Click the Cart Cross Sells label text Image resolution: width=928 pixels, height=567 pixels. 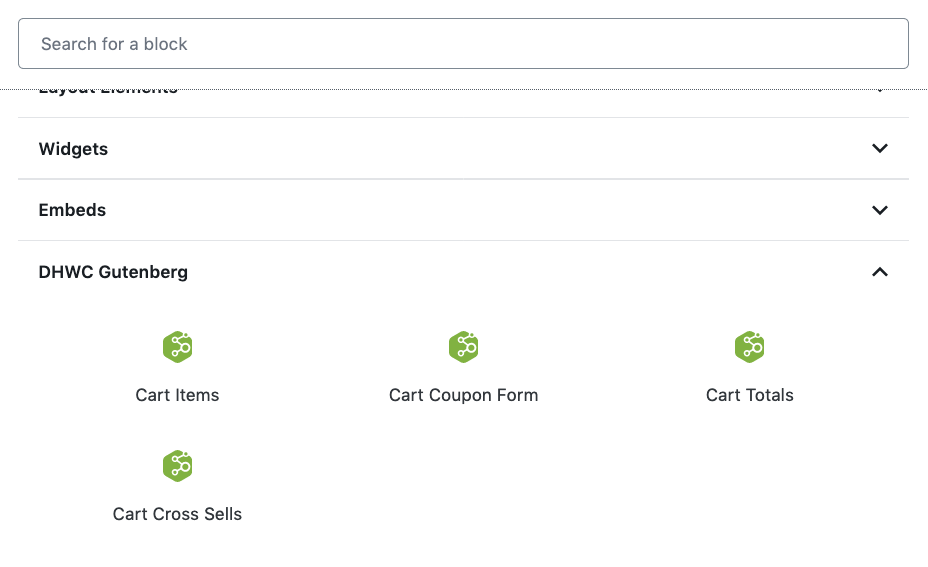(177, 514)
